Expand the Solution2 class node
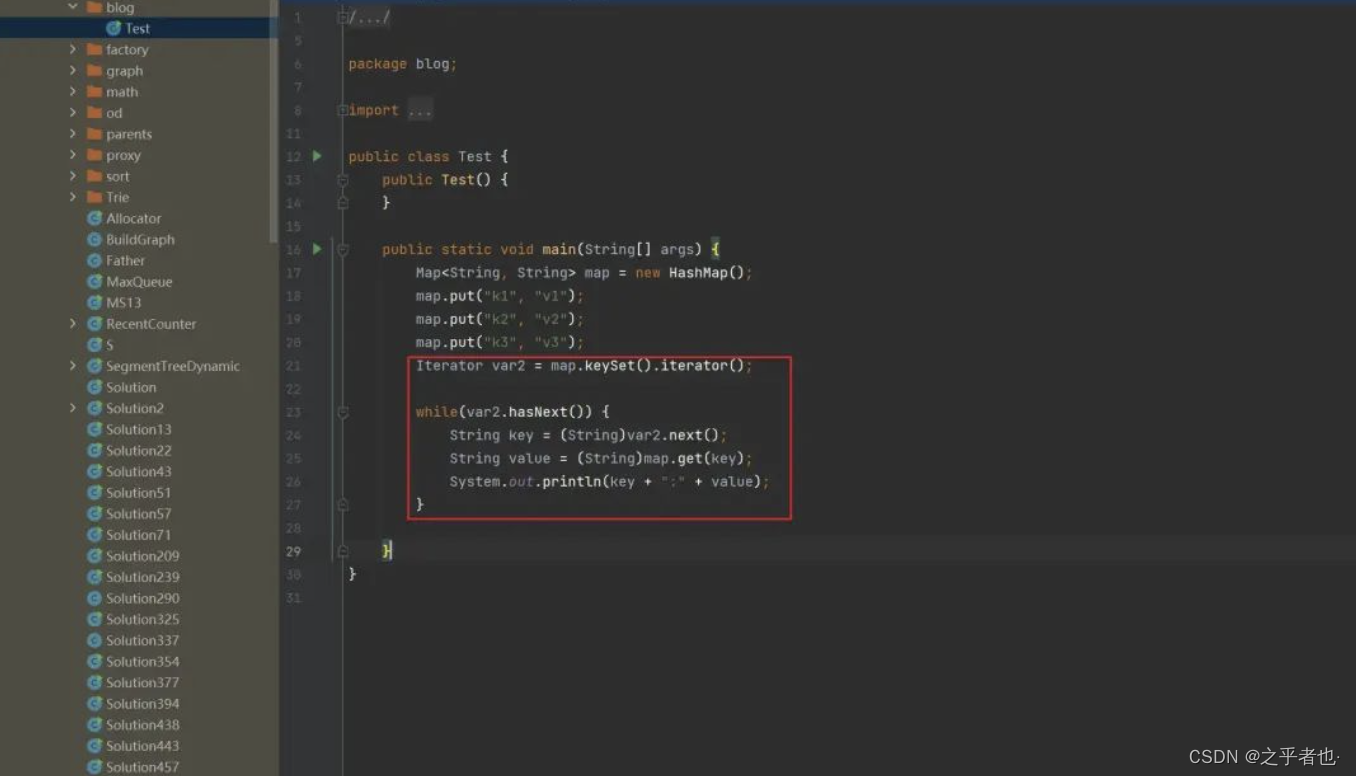The height and width of the screenshot is (776, 1356). [x=72, y=408]
